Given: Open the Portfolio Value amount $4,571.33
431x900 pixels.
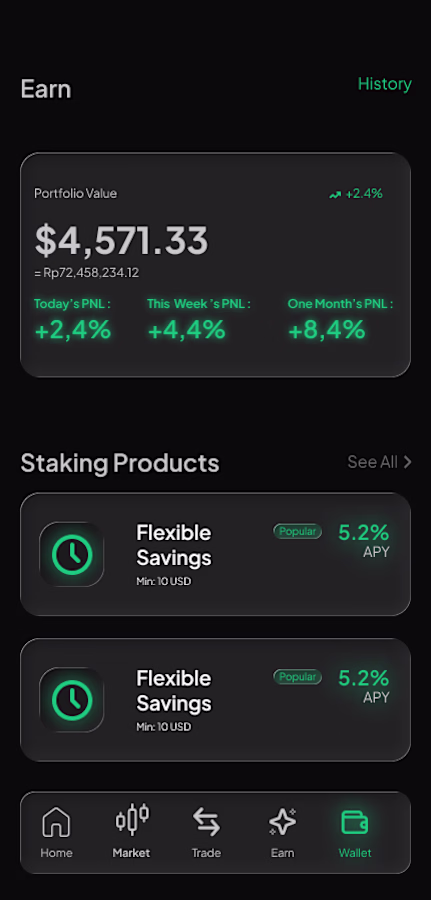Looking at the screenshot, I should click(x=121, y=240).
